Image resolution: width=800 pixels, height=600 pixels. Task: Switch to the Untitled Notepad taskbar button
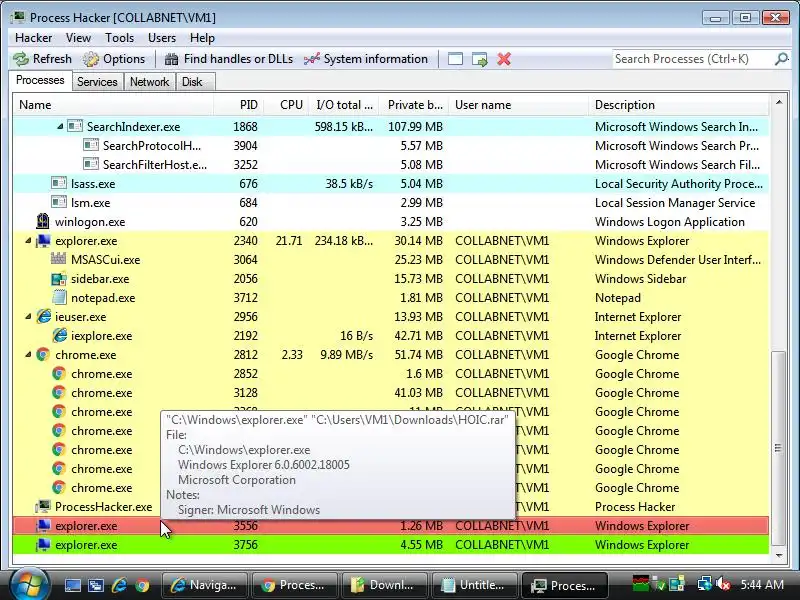pyautogui.click(x=474, y=585)
